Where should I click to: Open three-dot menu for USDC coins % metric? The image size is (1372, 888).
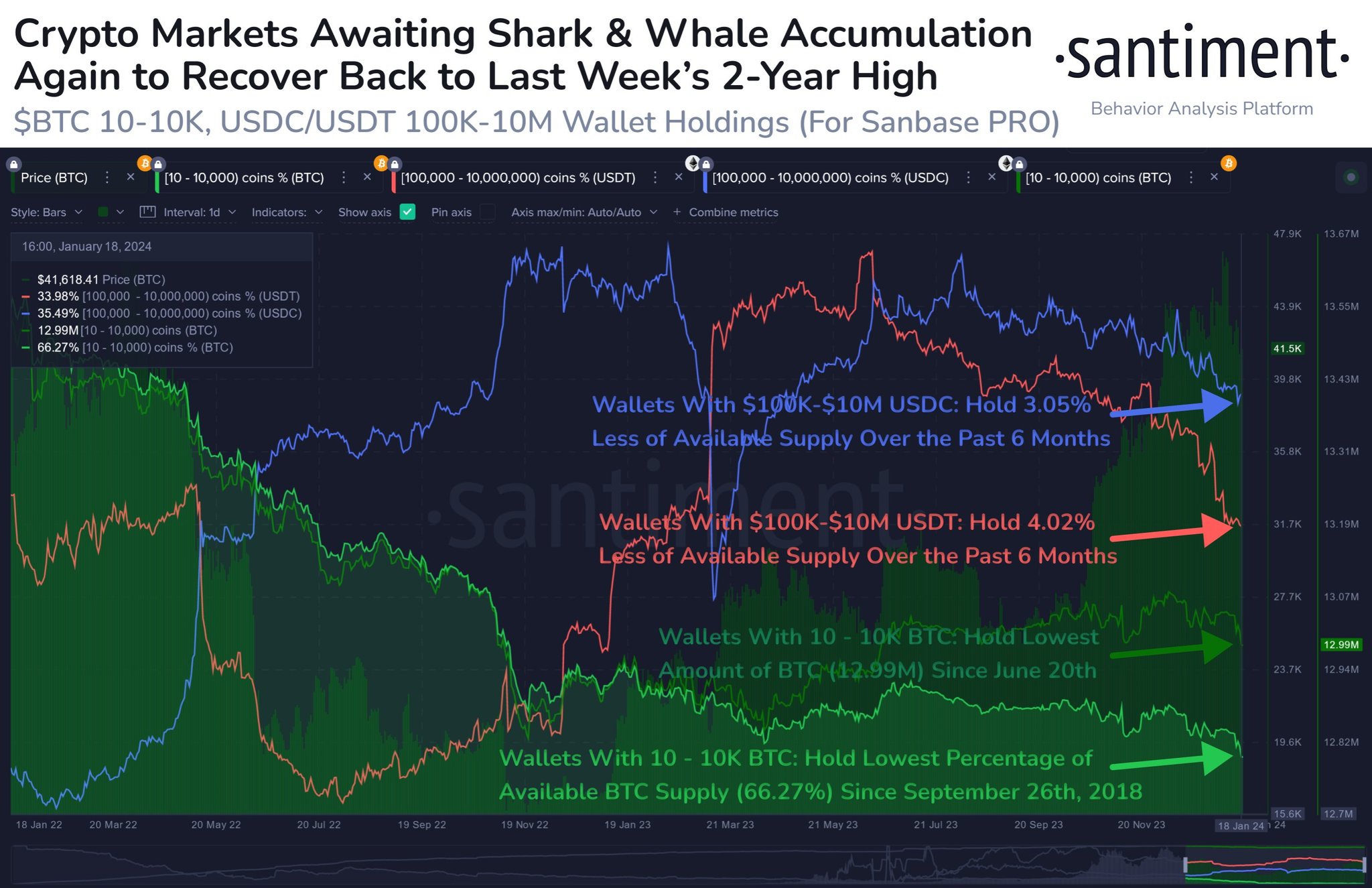968,178
